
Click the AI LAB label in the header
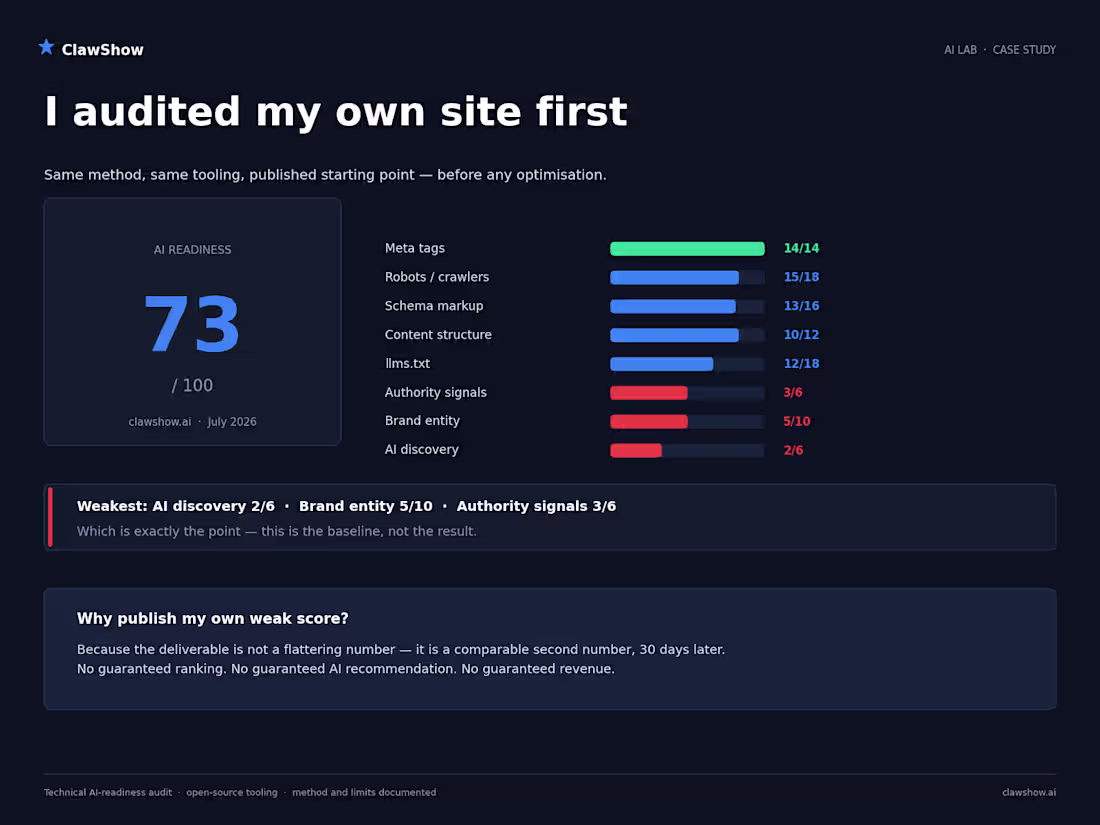click(960, 50)
